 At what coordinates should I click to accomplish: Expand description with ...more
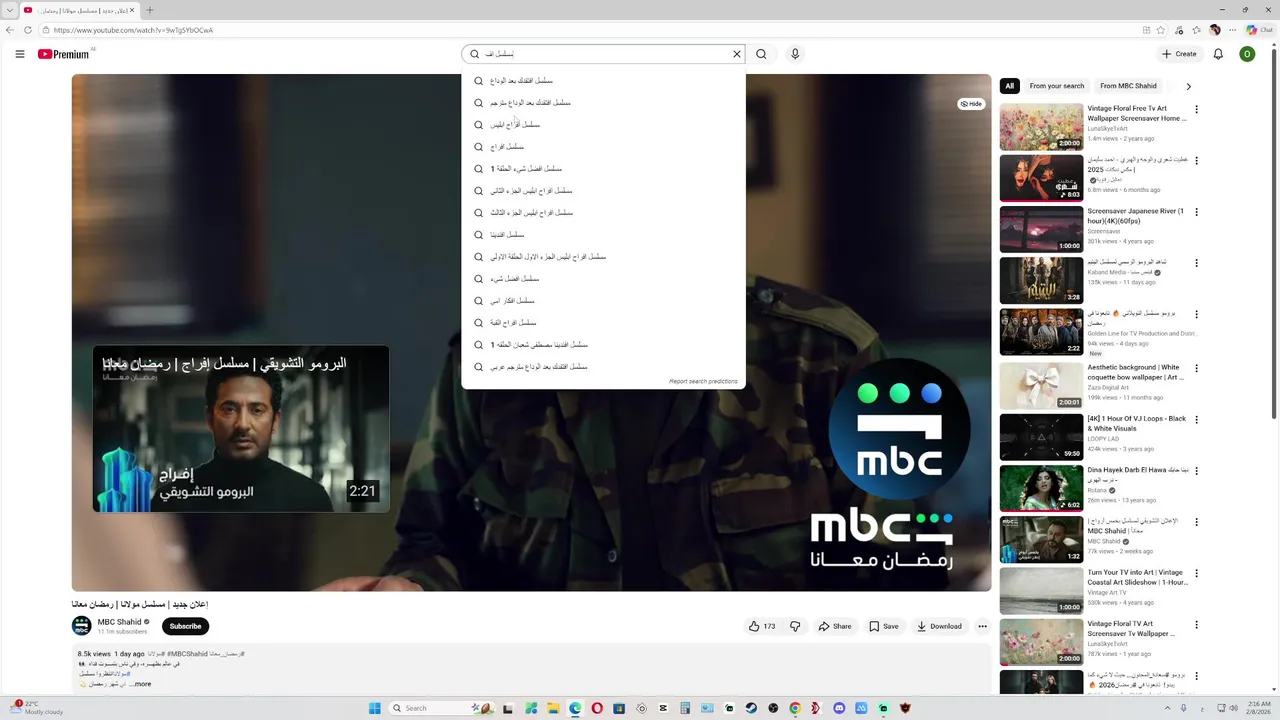138,684
